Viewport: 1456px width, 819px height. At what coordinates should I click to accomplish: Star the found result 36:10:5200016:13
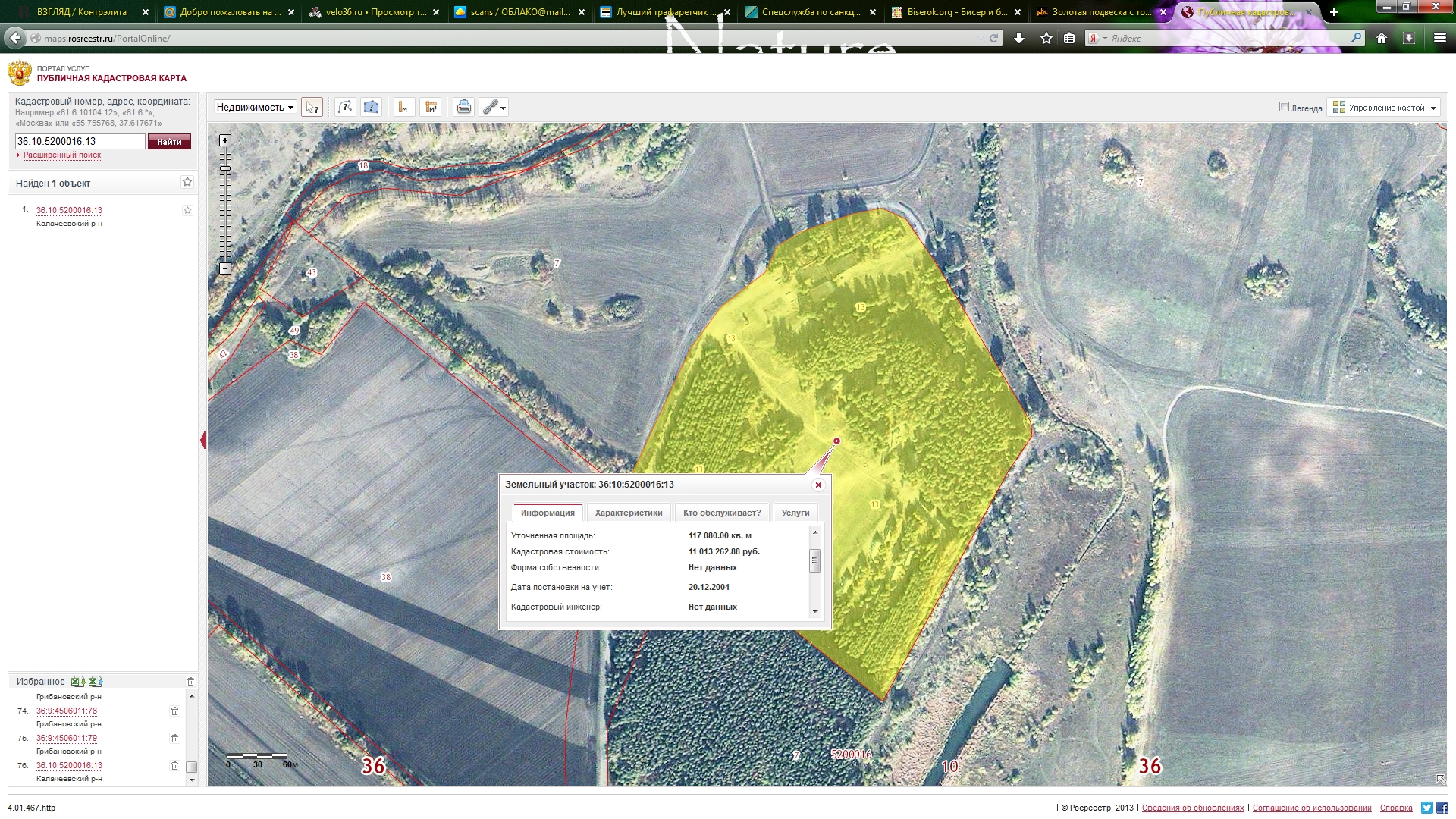tap(187, 210)
